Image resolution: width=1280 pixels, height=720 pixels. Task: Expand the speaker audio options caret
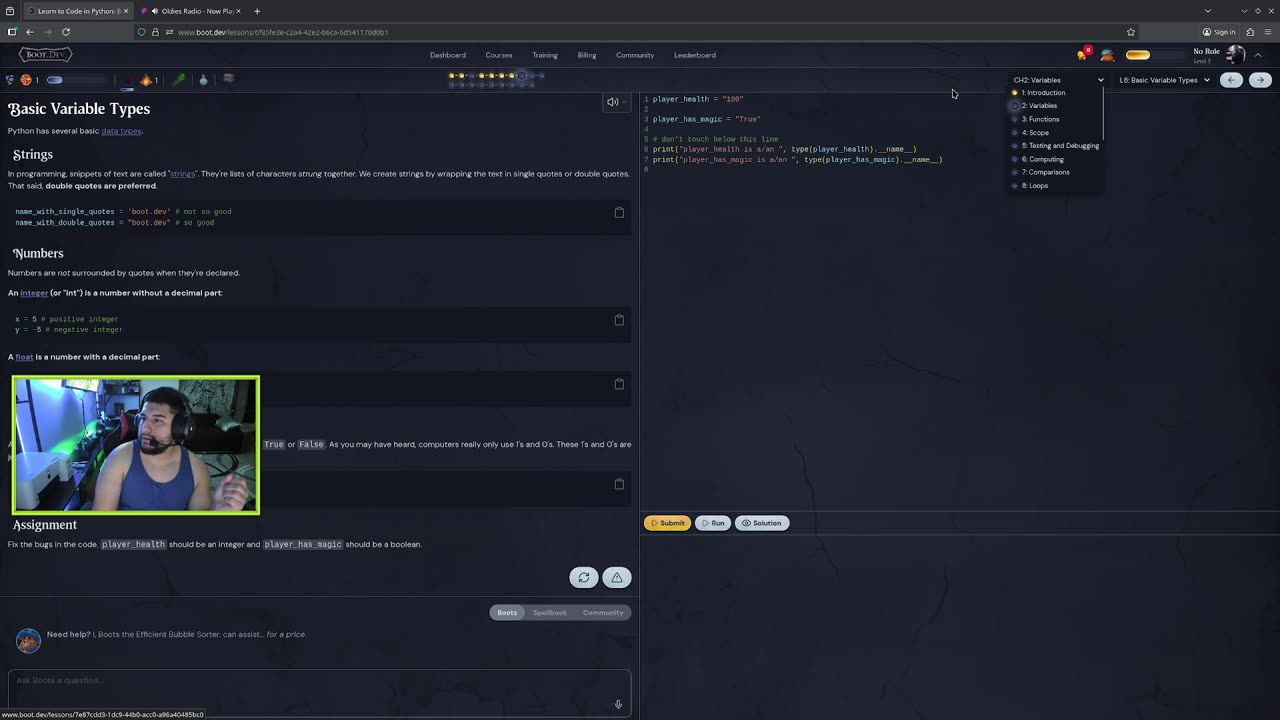coord(624,102)
